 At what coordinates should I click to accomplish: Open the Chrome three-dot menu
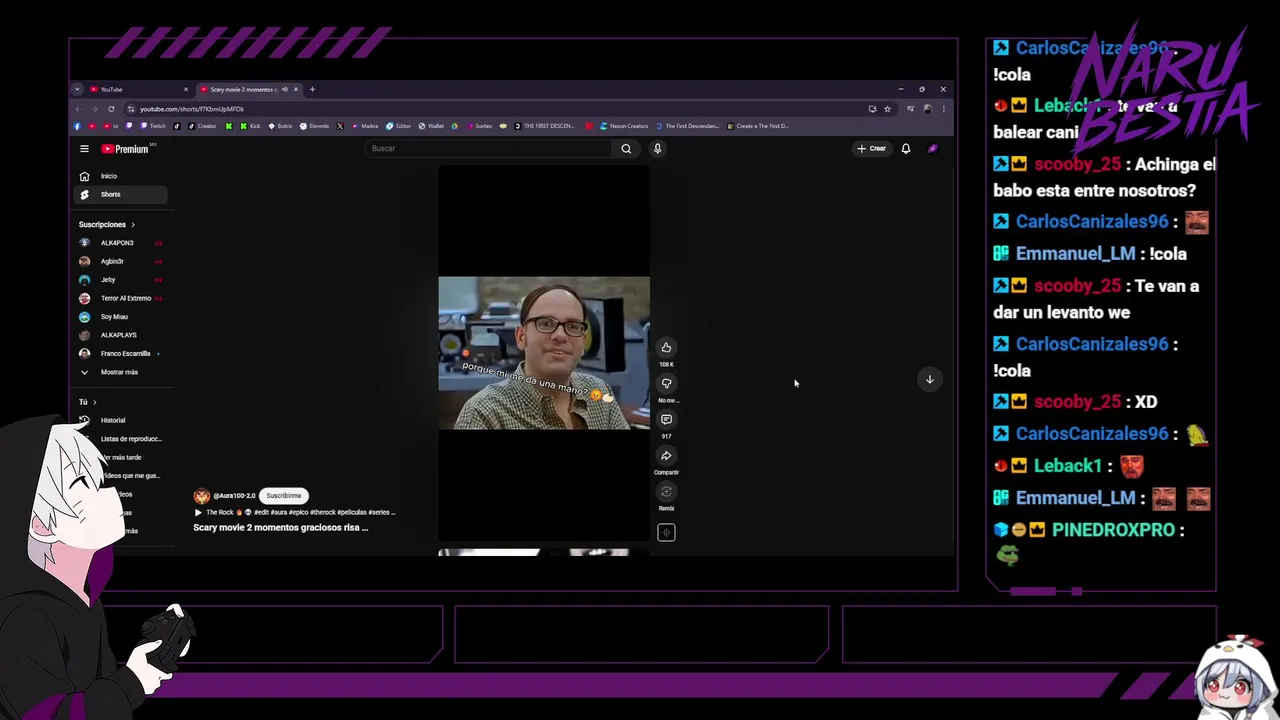coord(943,108)
